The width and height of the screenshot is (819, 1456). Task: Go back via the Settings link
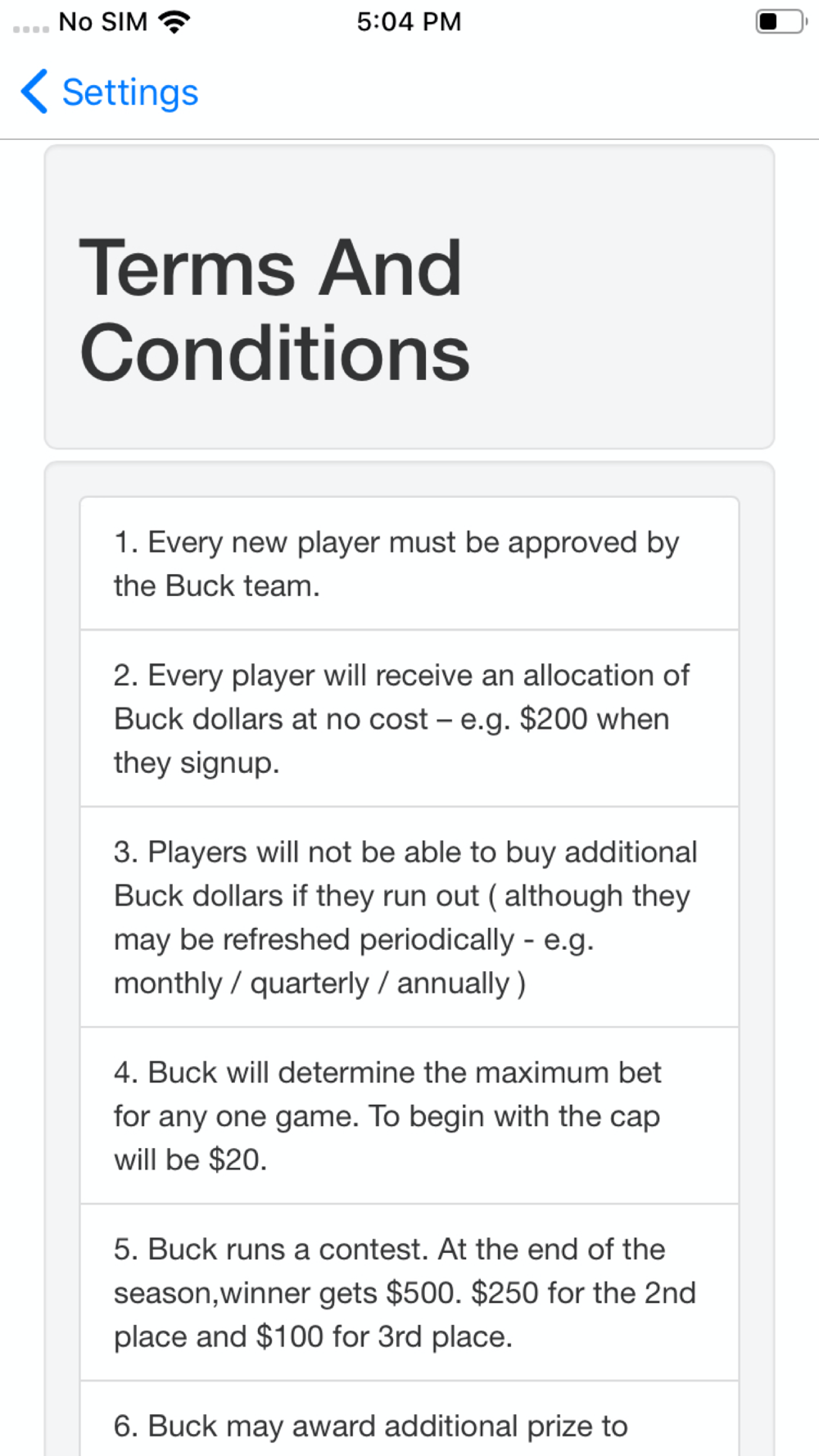click(130, 93)
